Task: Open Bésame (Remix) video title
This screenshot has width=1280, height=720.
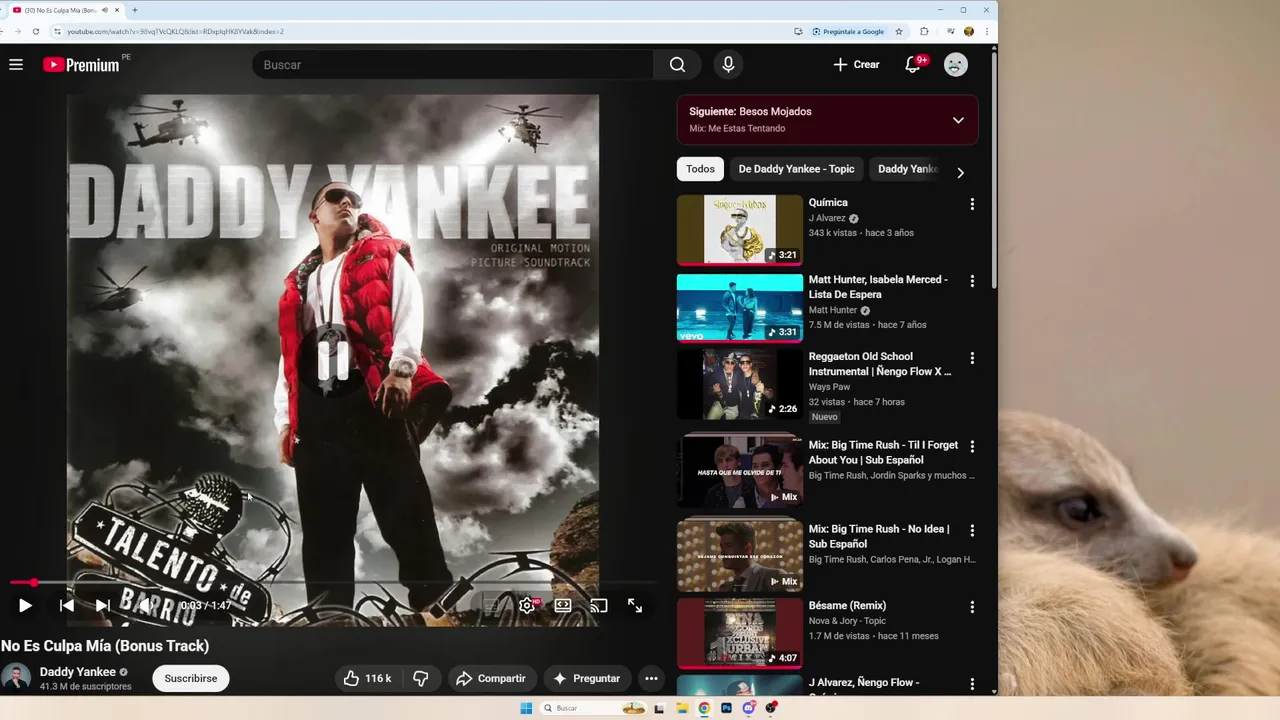Action: pyautogui.click(x=847, y=606)
